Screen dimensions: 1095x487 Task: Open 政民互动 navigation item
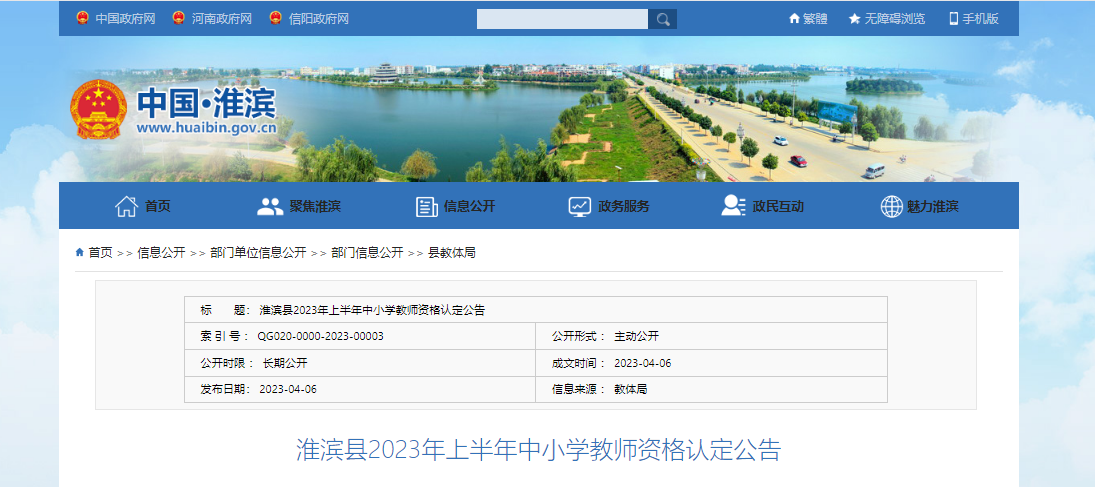[778, 206]
